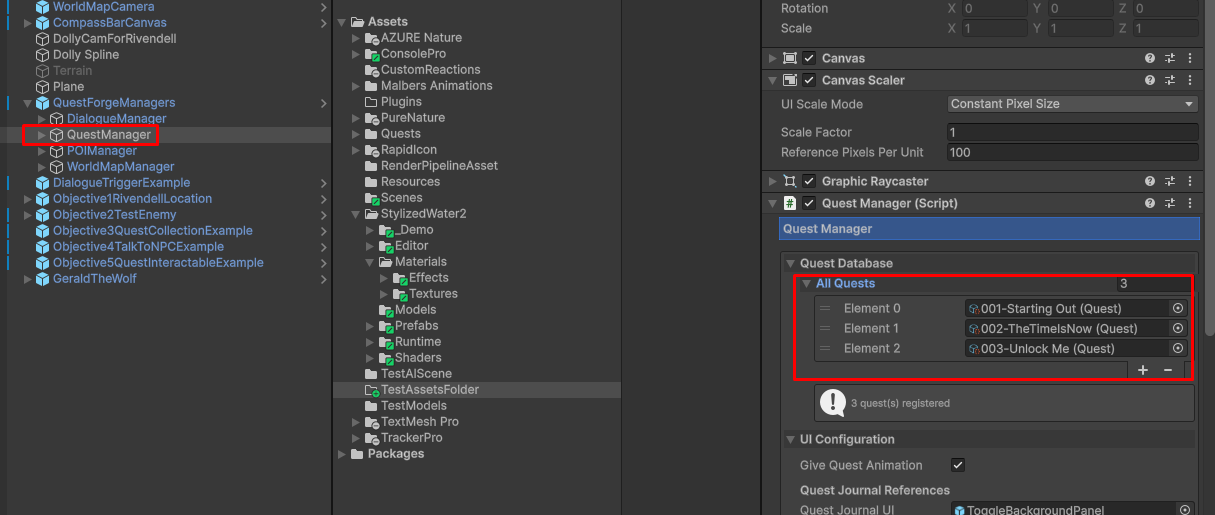This screenshot has width=1215, height=515.
Task: Click the GeraldTheWolf prefab cube icon
Action: click(42, 279)
